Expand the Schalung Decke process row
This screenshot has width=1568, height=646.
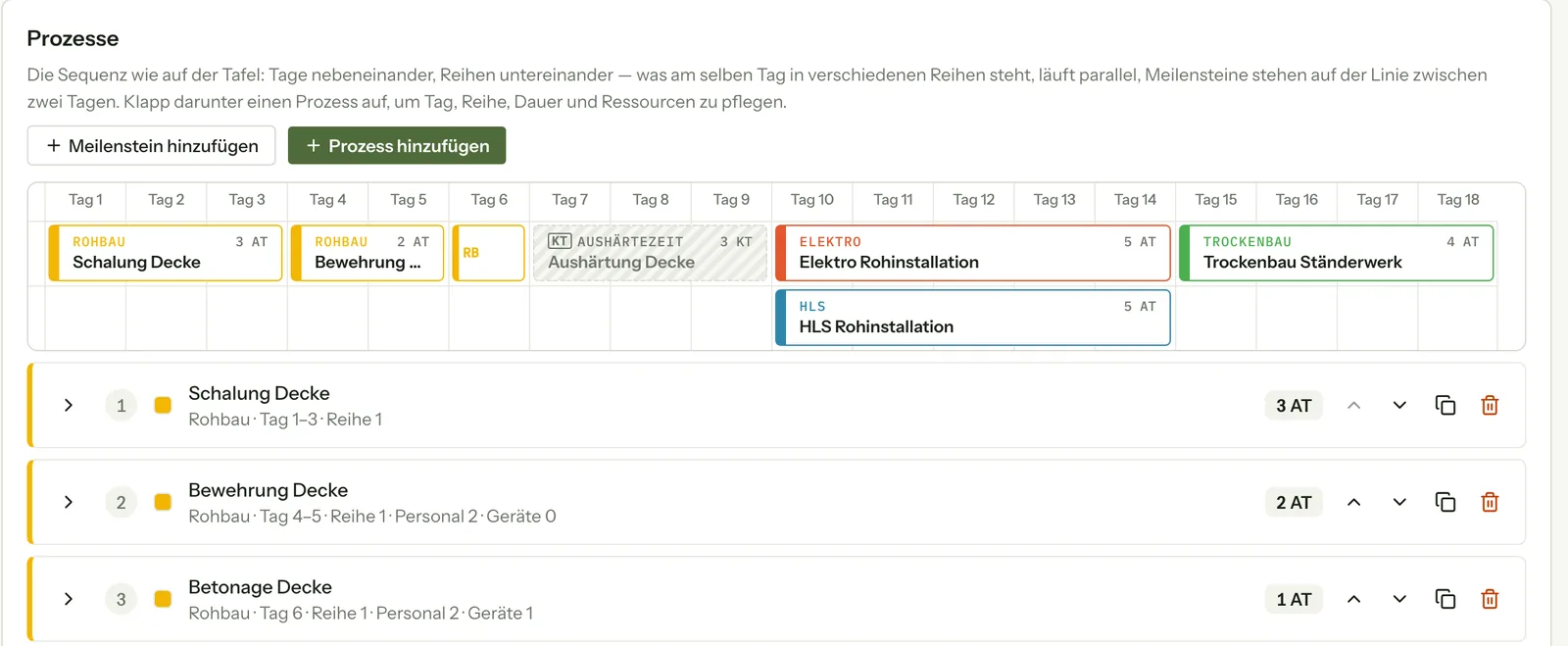tap(69, 405)
